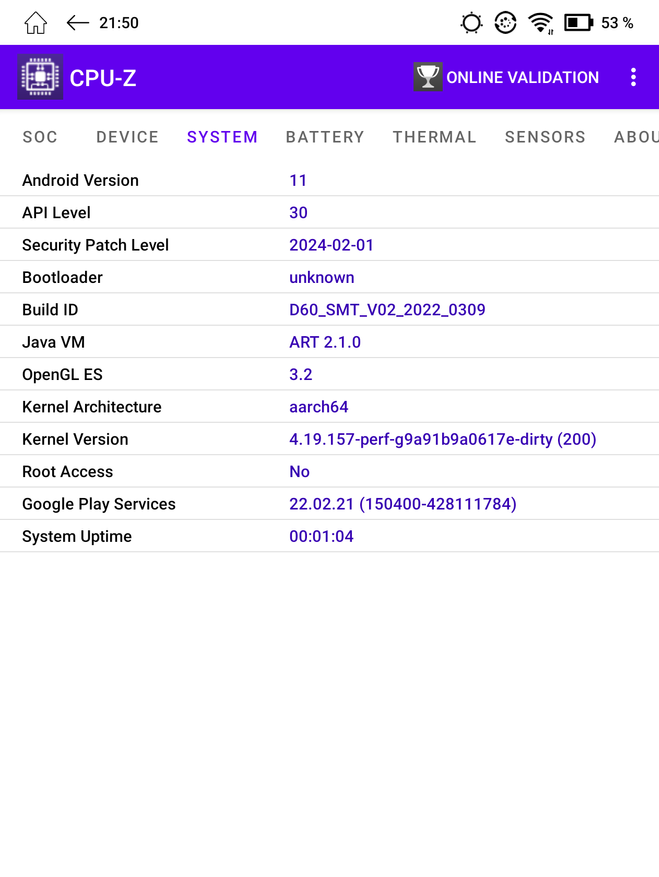The width and height of the screenshot is (659, 877).
Task: Tap the battery icon showing 53 %
Action: pyautogui.click(x=578, y=23)
